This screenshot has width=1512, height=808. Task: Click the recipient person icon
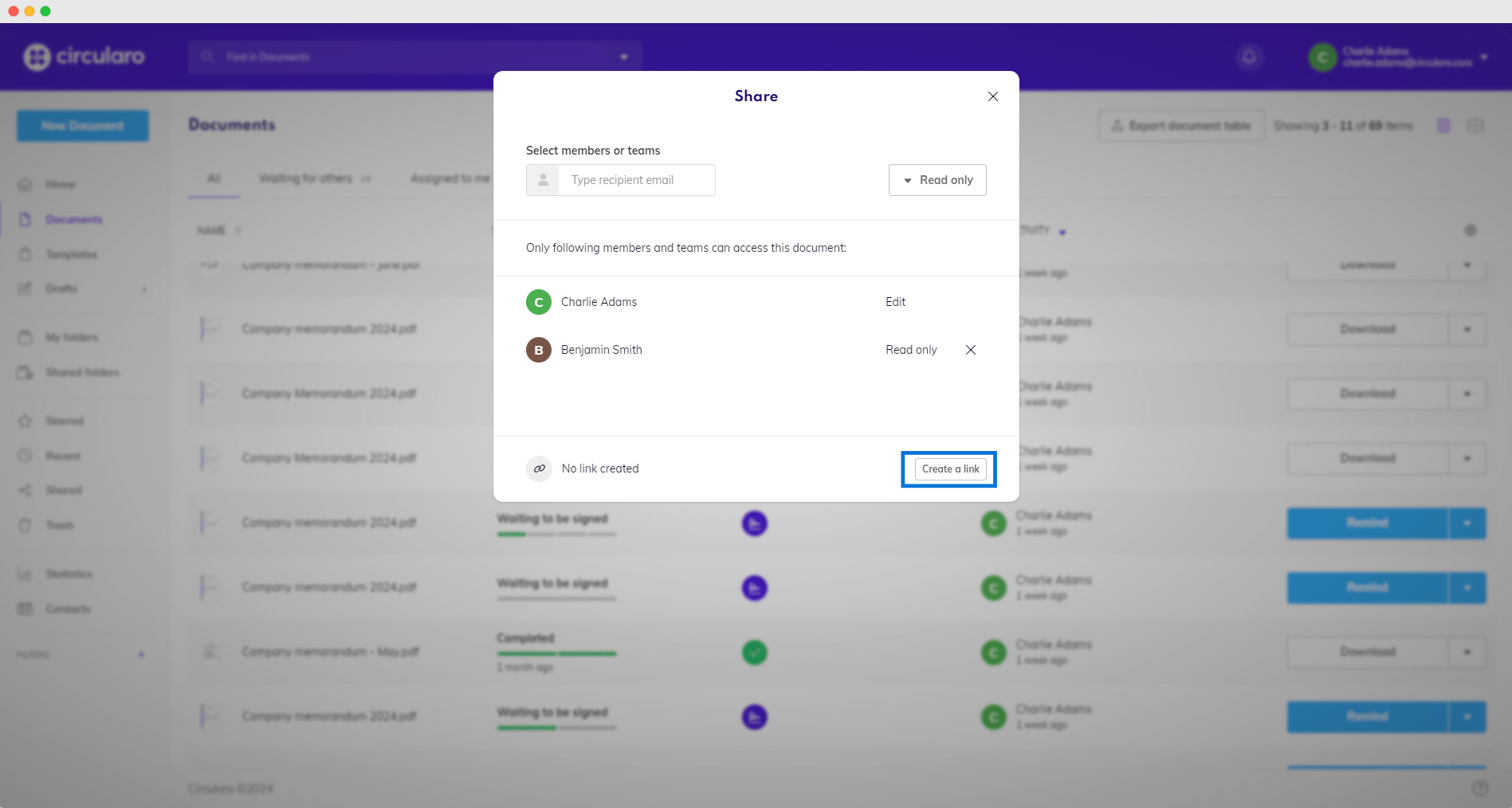543,180
